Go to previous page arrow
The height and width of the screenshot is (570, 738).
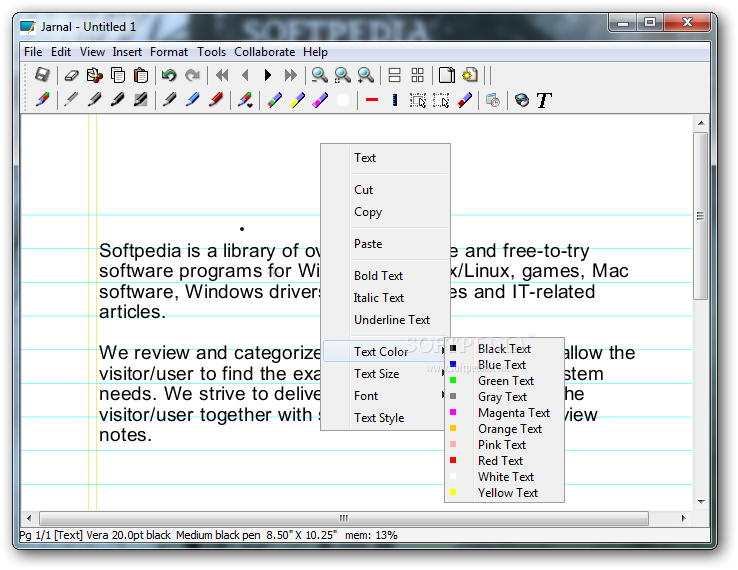click(245, 75)
